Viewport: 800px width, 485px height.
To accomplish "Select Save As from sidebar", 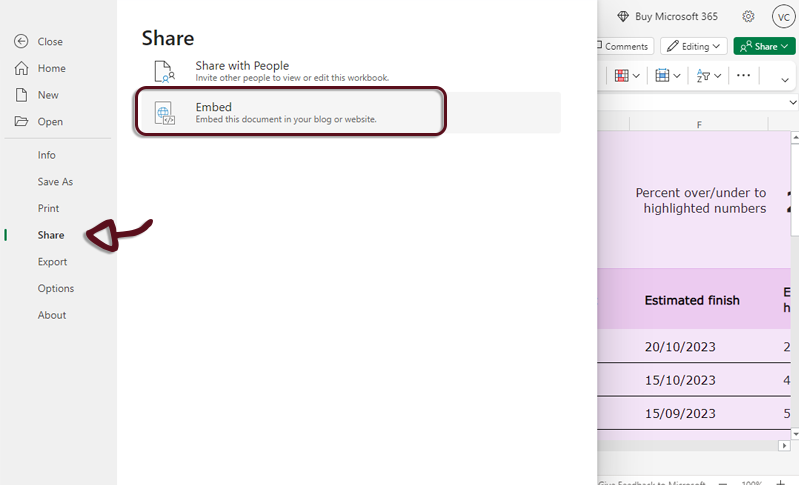I will click(x=55, y=182).
